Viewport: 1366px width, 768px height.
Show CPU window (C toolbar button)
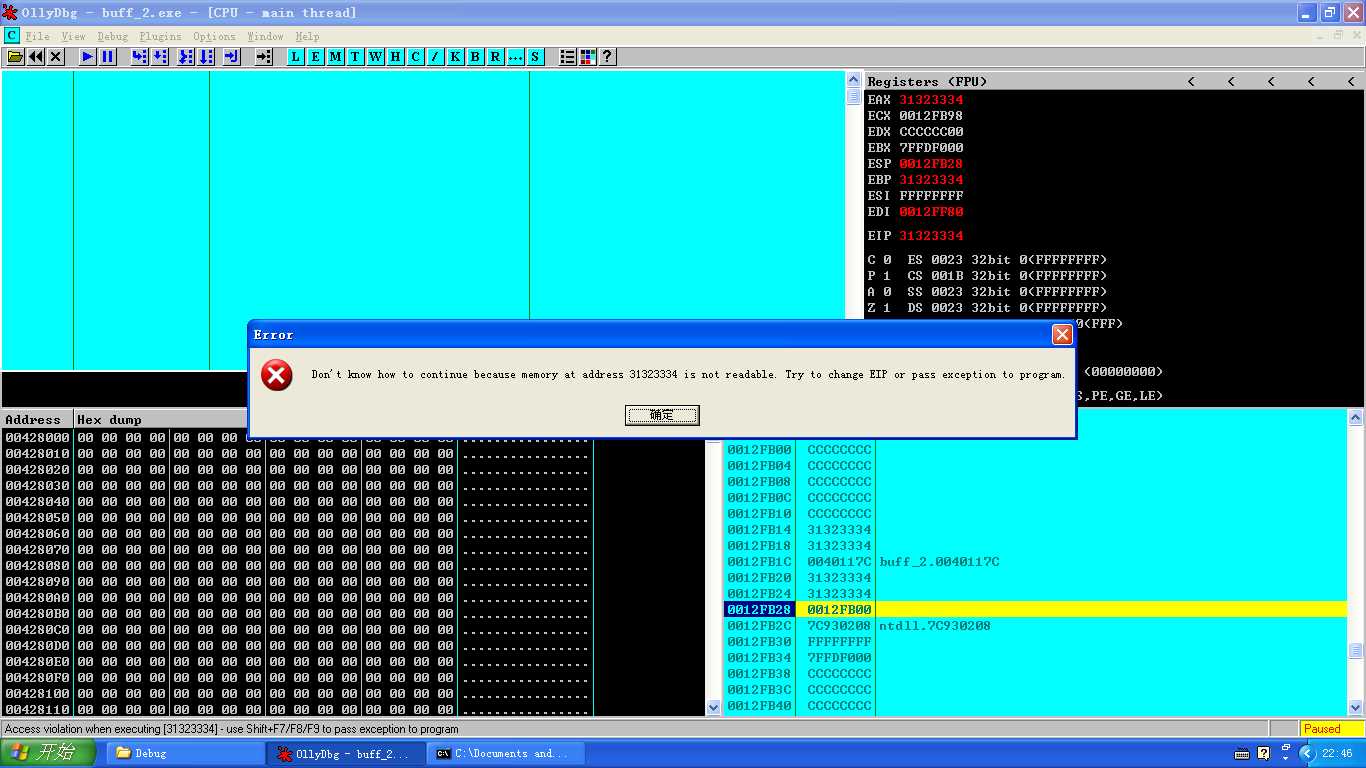[x=415, y=57]
